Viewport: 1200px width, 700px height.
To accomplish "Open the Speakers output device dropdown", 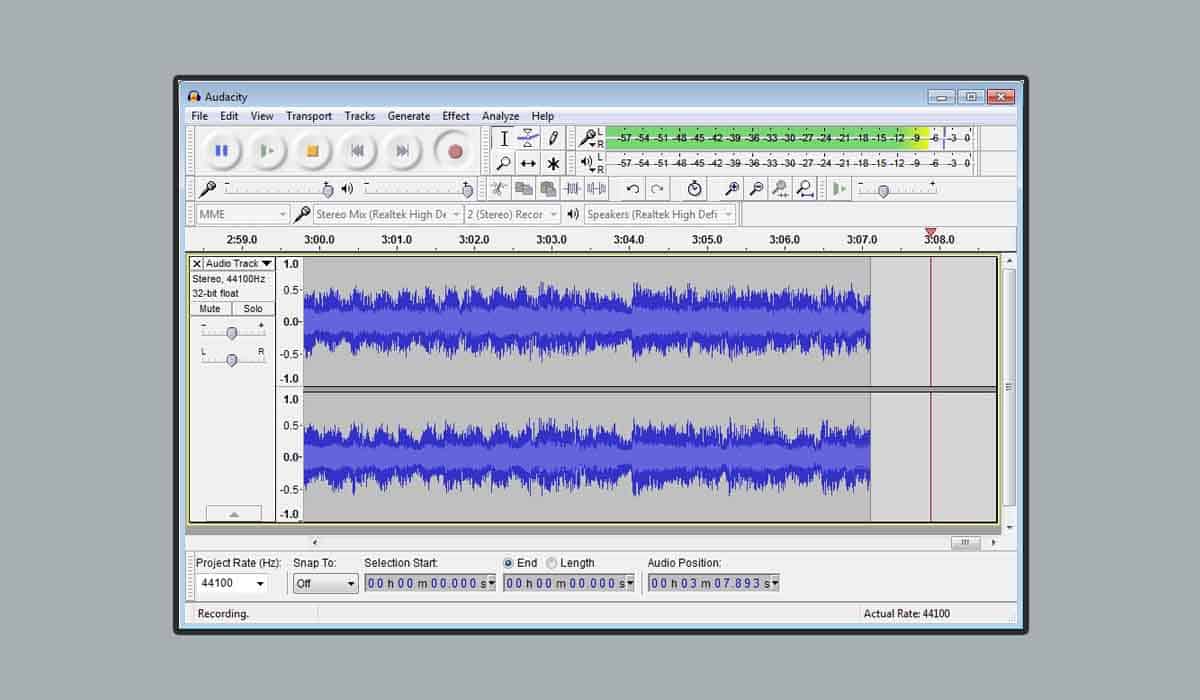I will pos(660,214).
